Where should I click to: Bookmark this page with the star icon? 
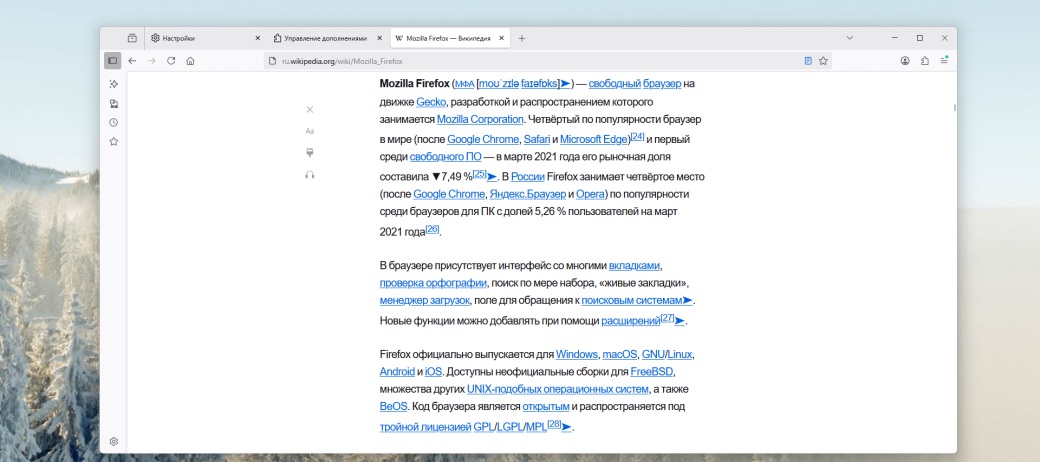823,61
